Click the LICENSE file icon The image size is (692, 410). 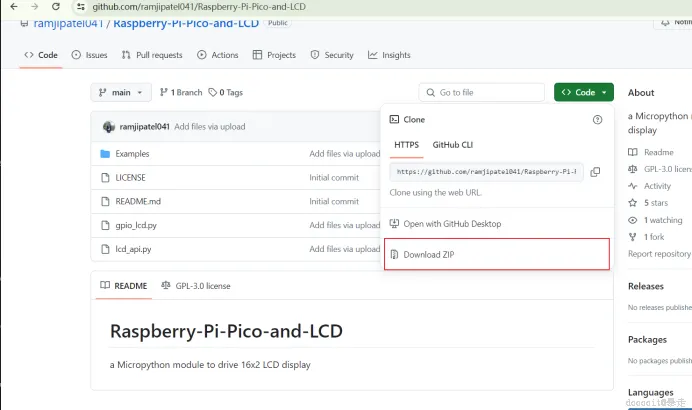tap(105, 177)
